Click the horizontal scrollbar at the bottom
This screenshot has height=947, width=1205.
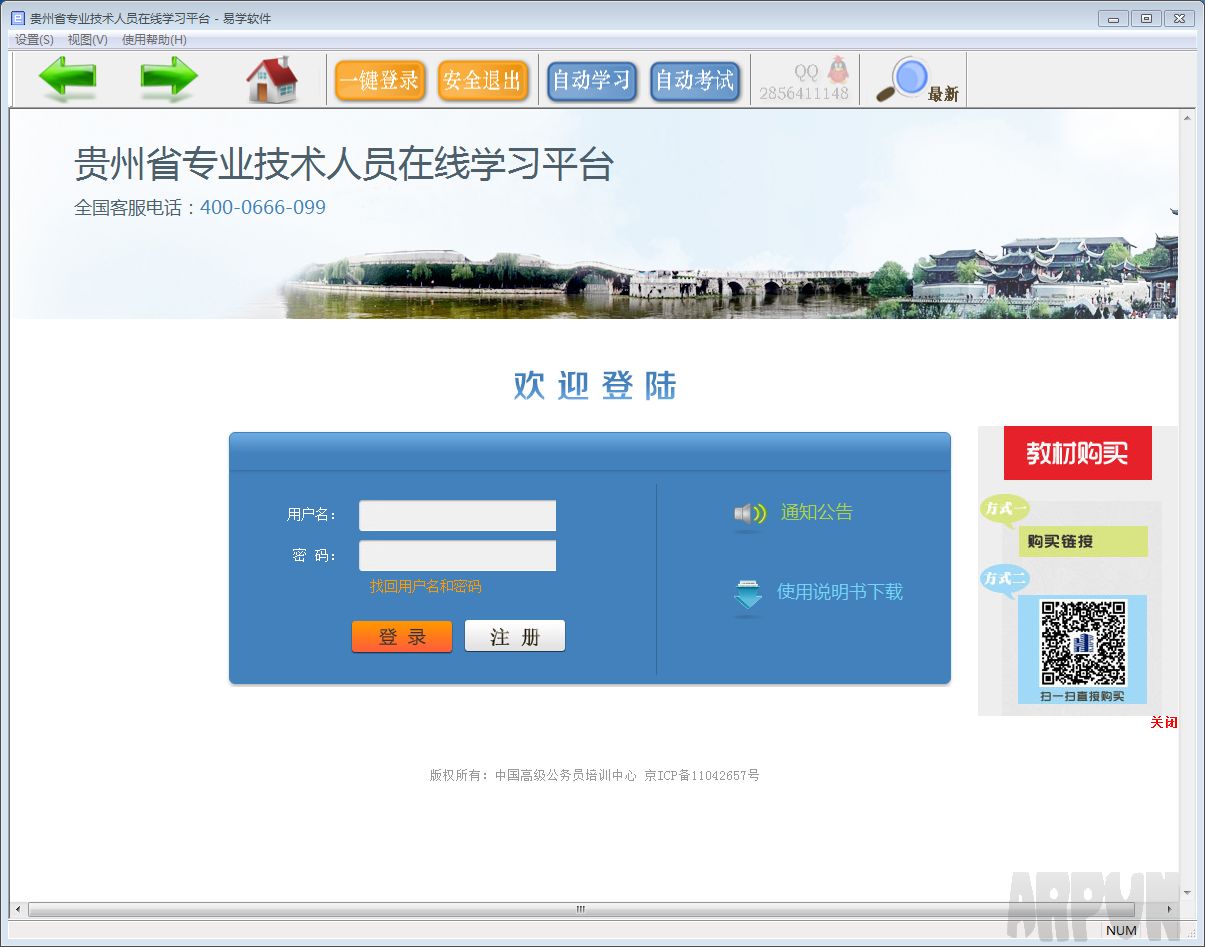click(580, 910)
